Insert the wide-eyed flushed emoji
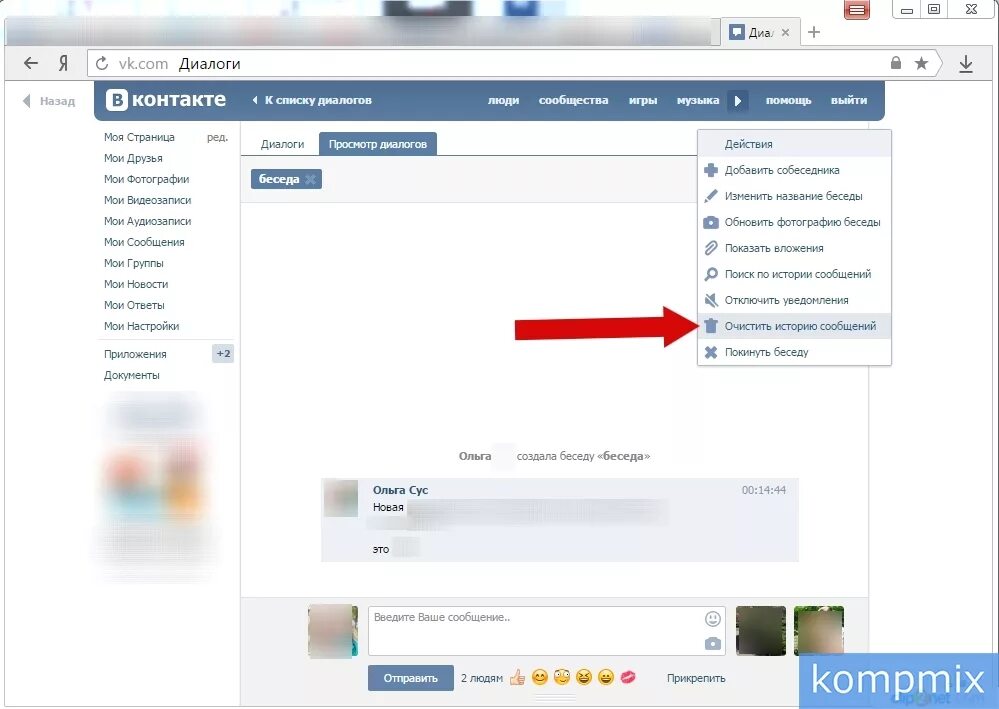The height and width of the screenshot is (709, 999). click(562, 677)
